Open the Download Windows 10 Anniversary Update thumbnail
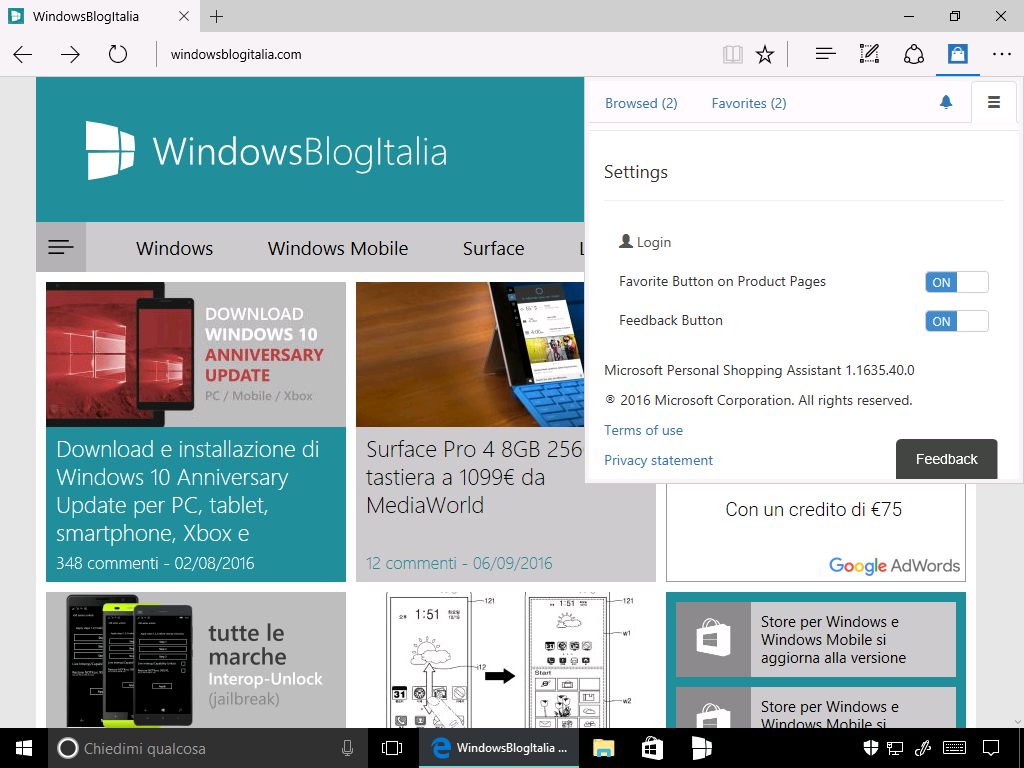The width and height of the screenshot is (1024, 768). tap(196, 355)
